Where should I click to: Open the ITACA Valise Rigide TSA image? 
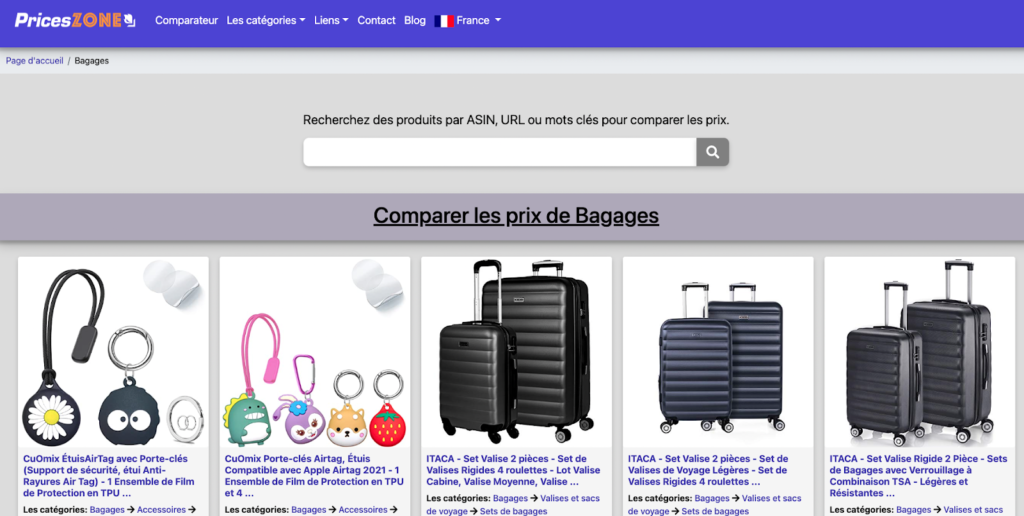[920, 353]
